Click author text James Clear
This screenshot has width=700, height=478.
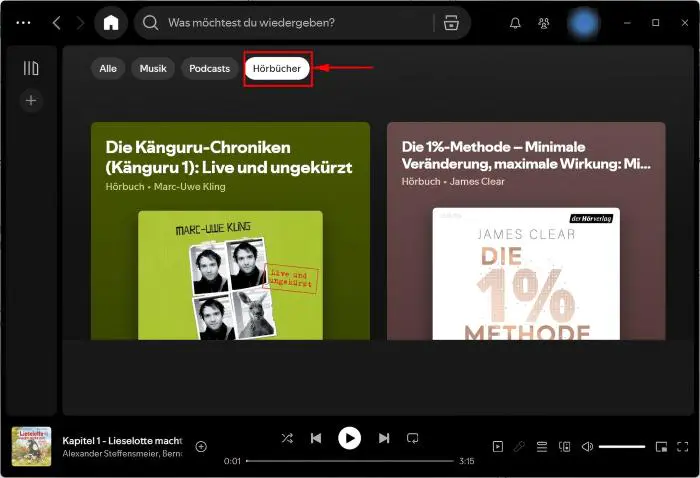(477, 182)
